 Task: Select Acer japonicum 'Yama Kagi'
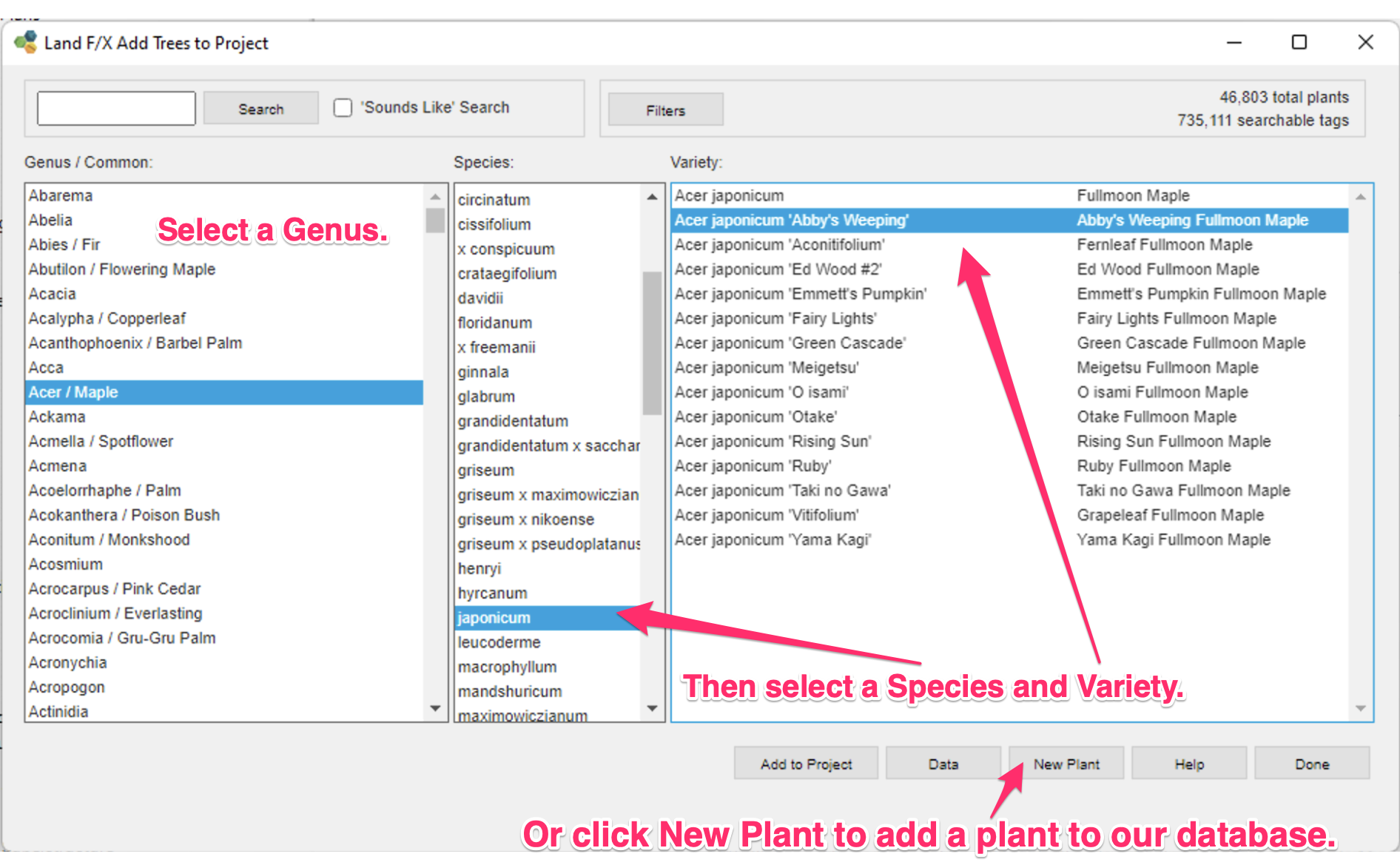(1010, 539)
